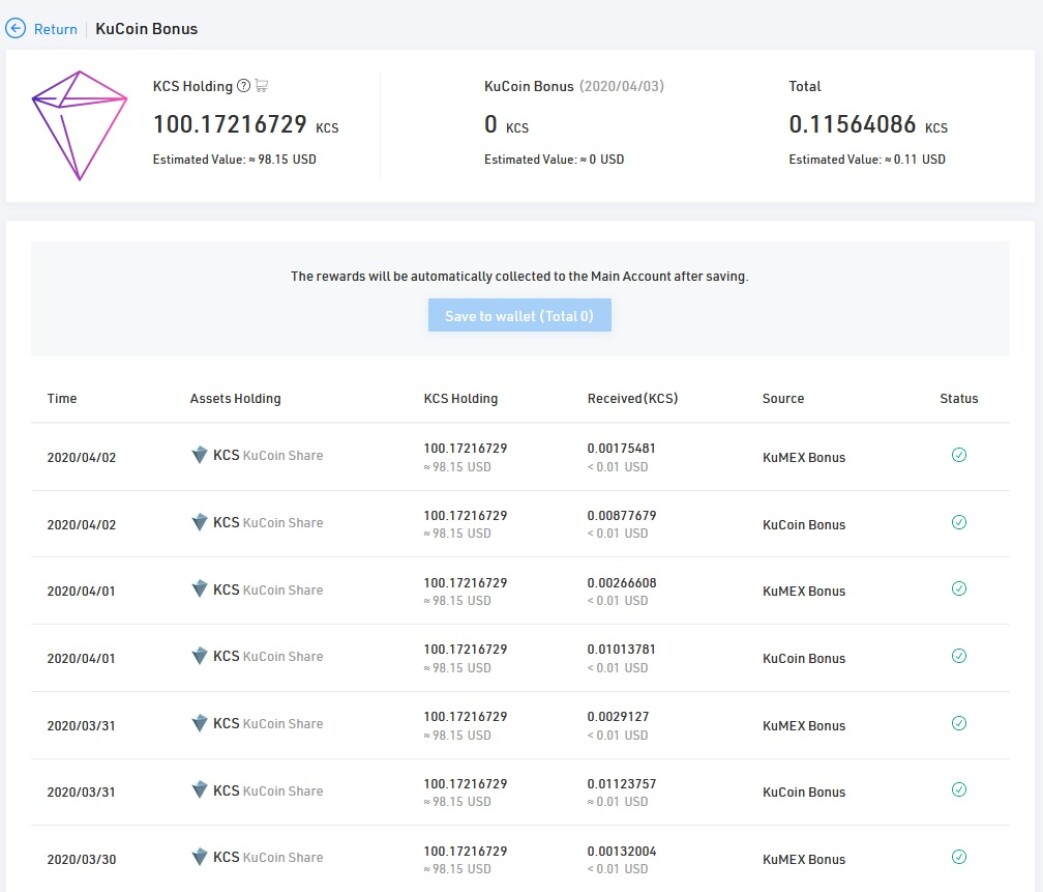Click the Source column header
The height and width of the screenshot is (892, 1043).
point(783,398)
